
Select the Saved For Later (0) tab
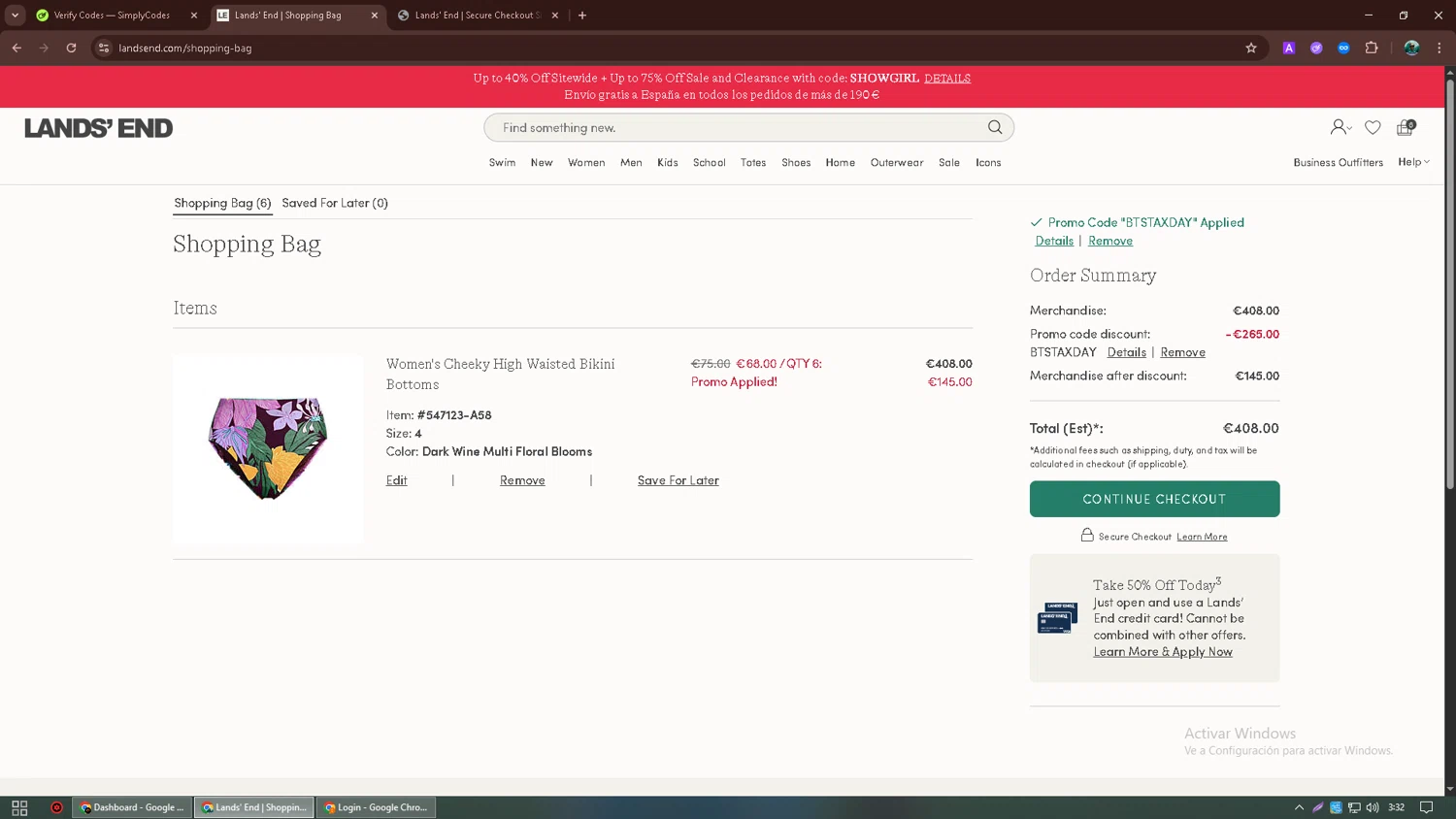tap(335, 203)
